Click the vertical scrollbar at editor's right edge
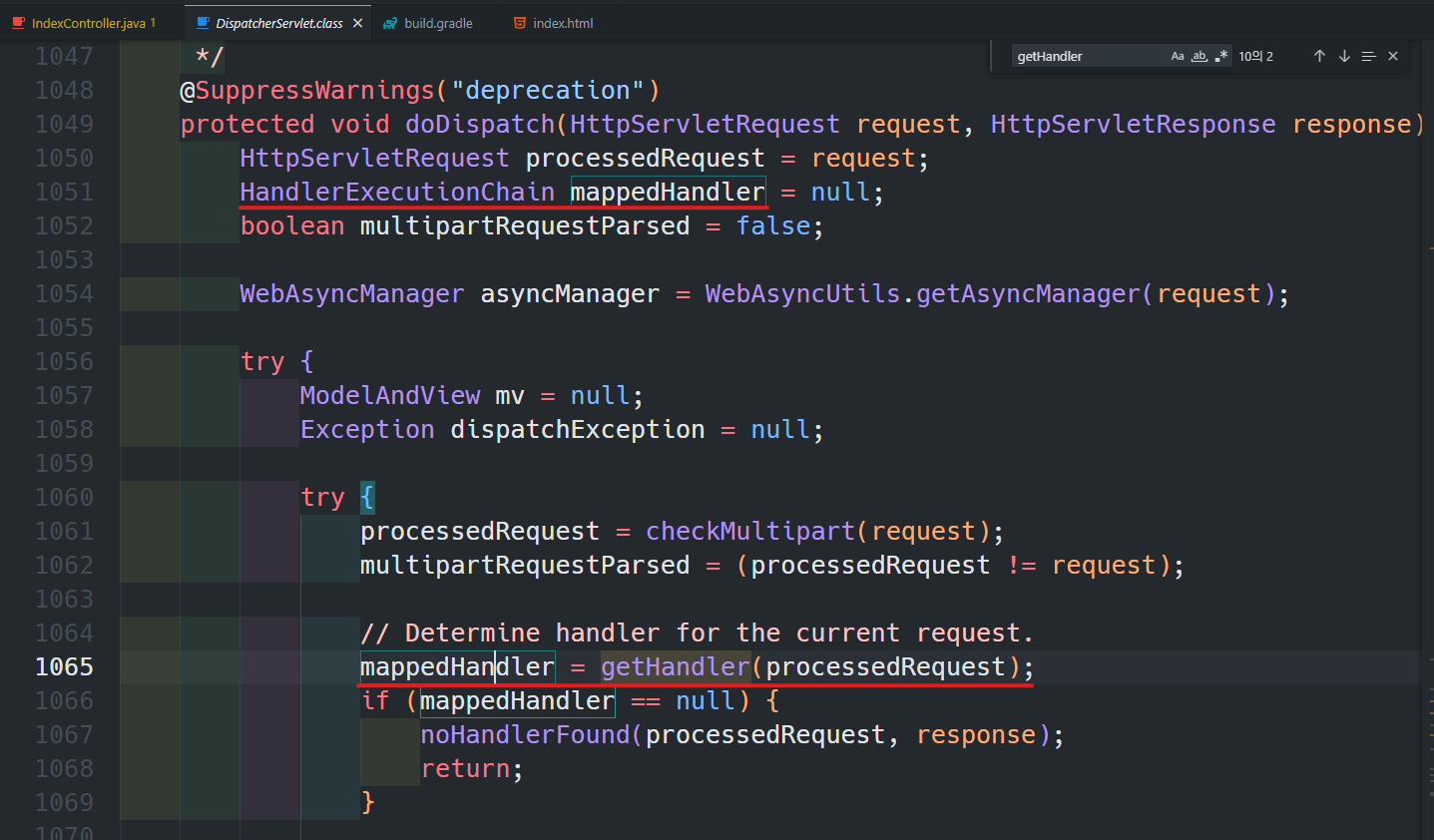This screenshot has height=840, width=1434. 1427,439
